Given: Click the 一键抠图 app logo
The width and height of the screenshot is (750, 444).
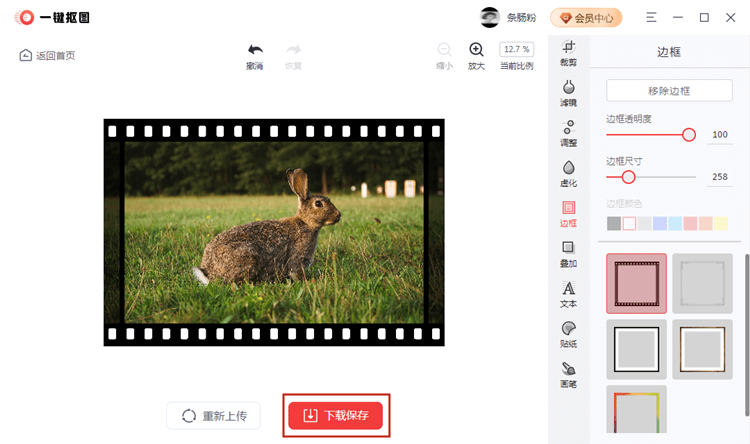Looking at the screenshot, I should (52, 18).
